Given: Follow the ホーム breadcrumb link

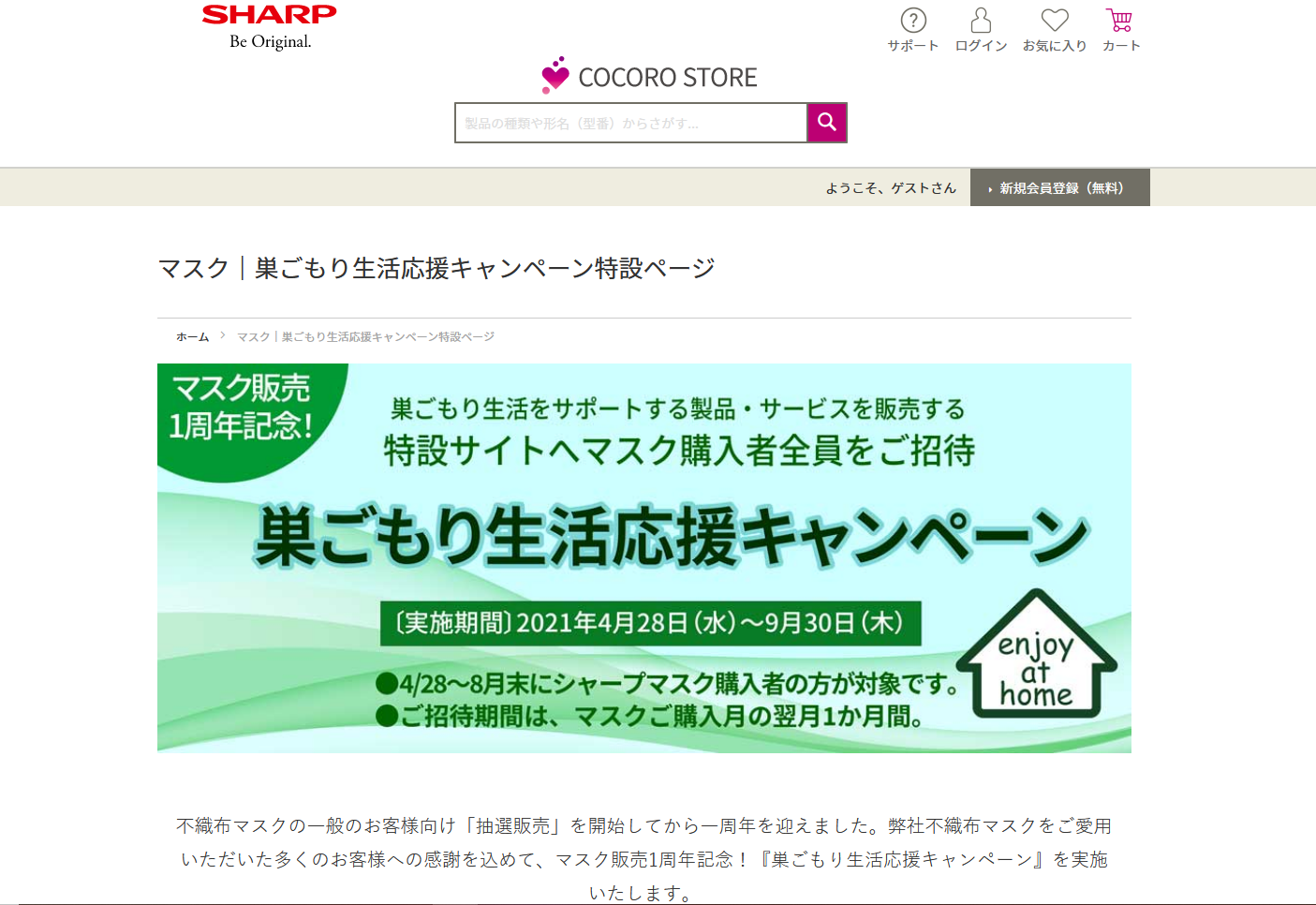Looking at the screenshot, I should coord(193,336).
